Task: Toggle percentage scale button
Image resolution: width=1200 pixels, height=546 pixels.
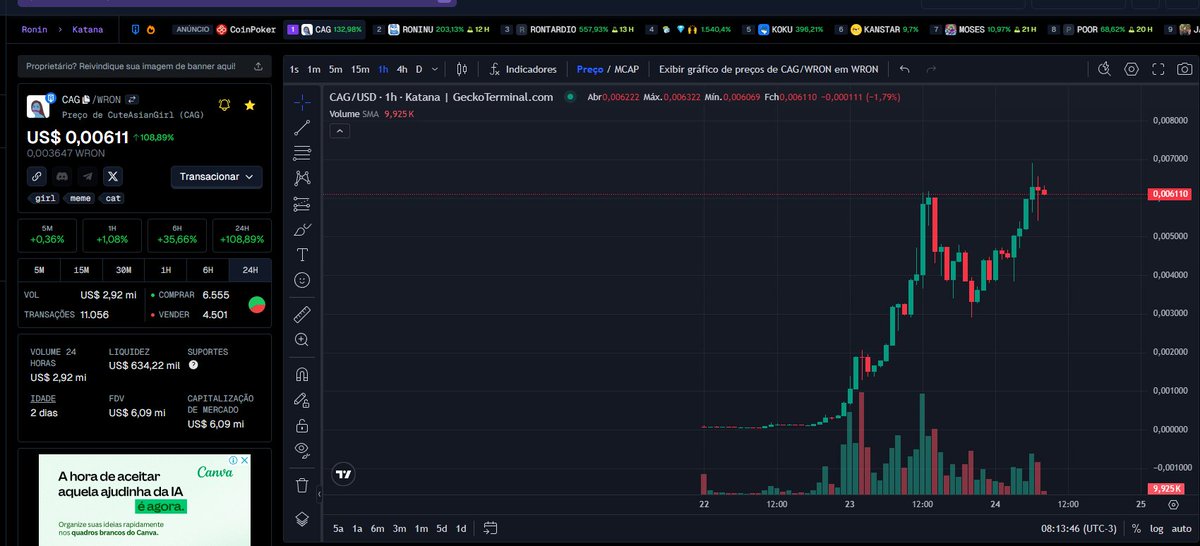Action: pos(1136,527)
